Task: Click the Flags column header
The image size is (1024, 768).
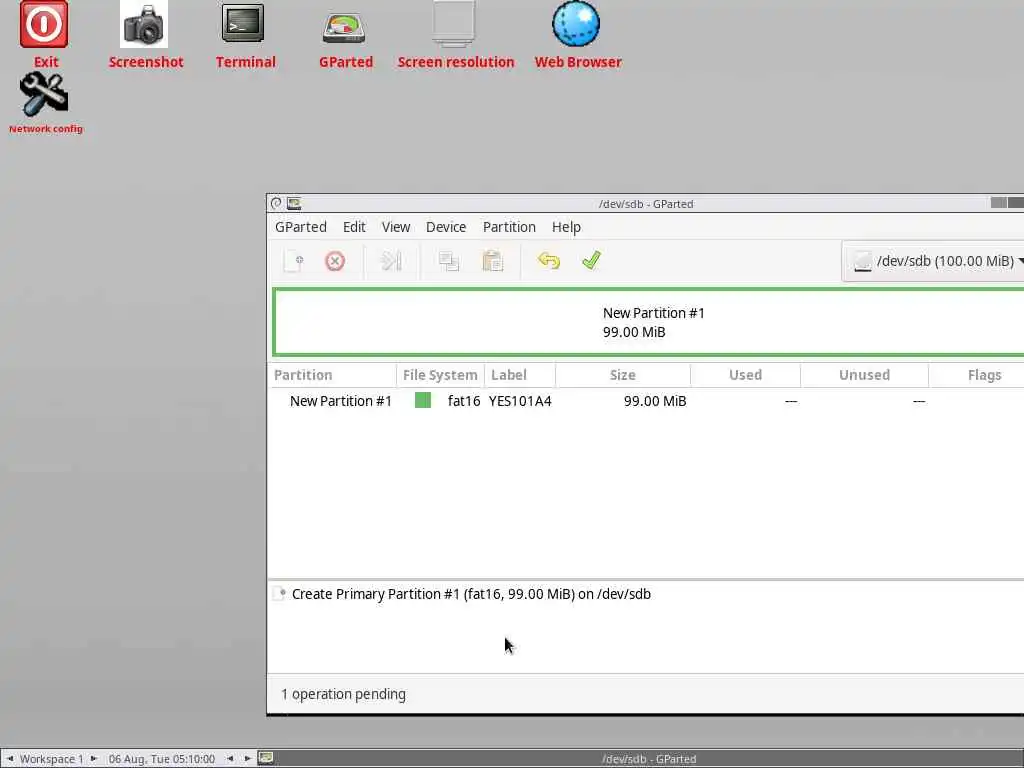Action: pyautogui.click(x=976, y=375)
